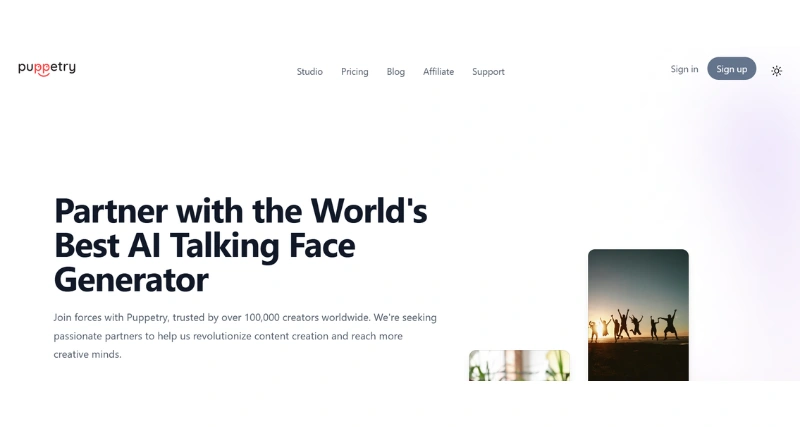This screenshot has height=427, width=800.
Task: Toggle the light/dark theme sun icon
Action: [x=776, y=71]
